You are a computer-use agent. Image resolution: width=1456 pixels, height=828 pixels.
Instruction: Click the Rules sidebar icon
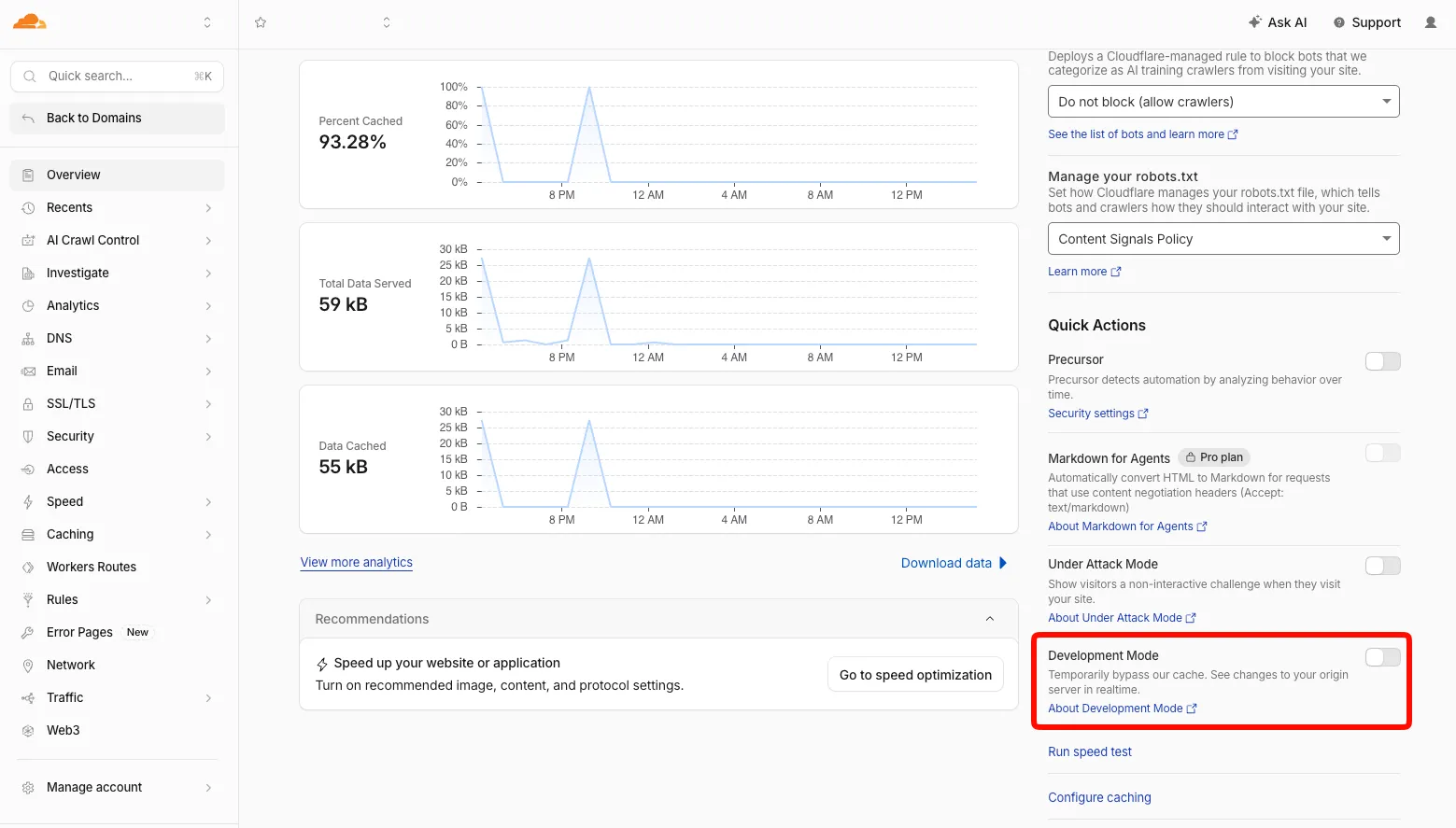click(x=28, y=599)
